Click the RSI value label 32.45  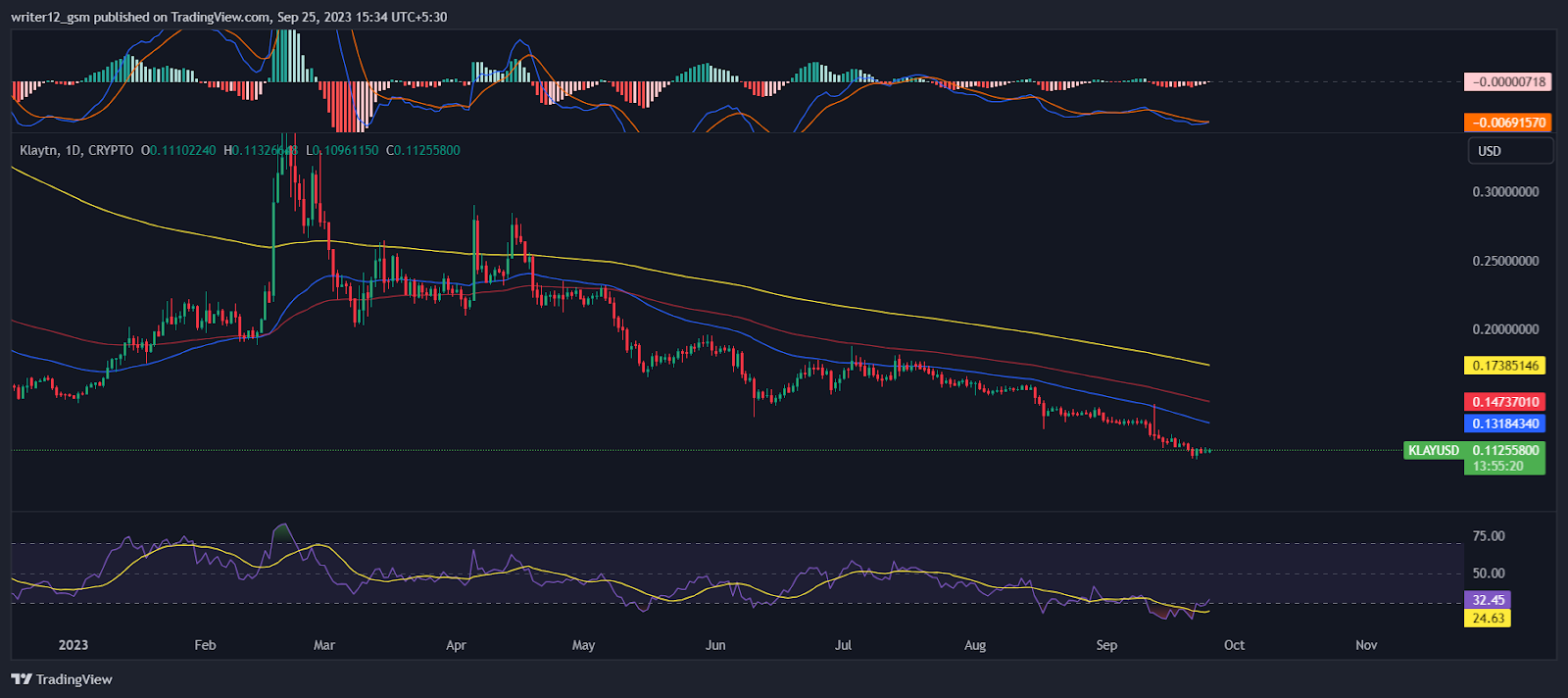(x=1488, y=600)
